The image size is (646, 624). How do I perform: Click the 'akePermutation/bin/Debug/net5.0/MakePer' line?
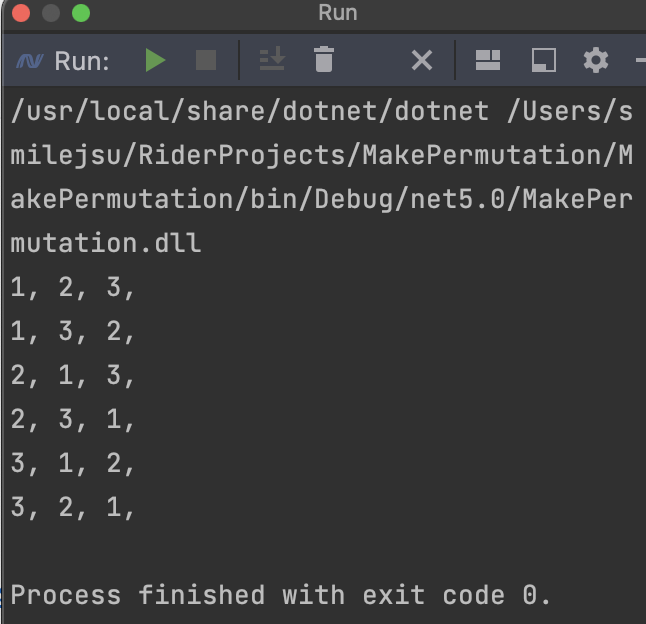(321, 199)
